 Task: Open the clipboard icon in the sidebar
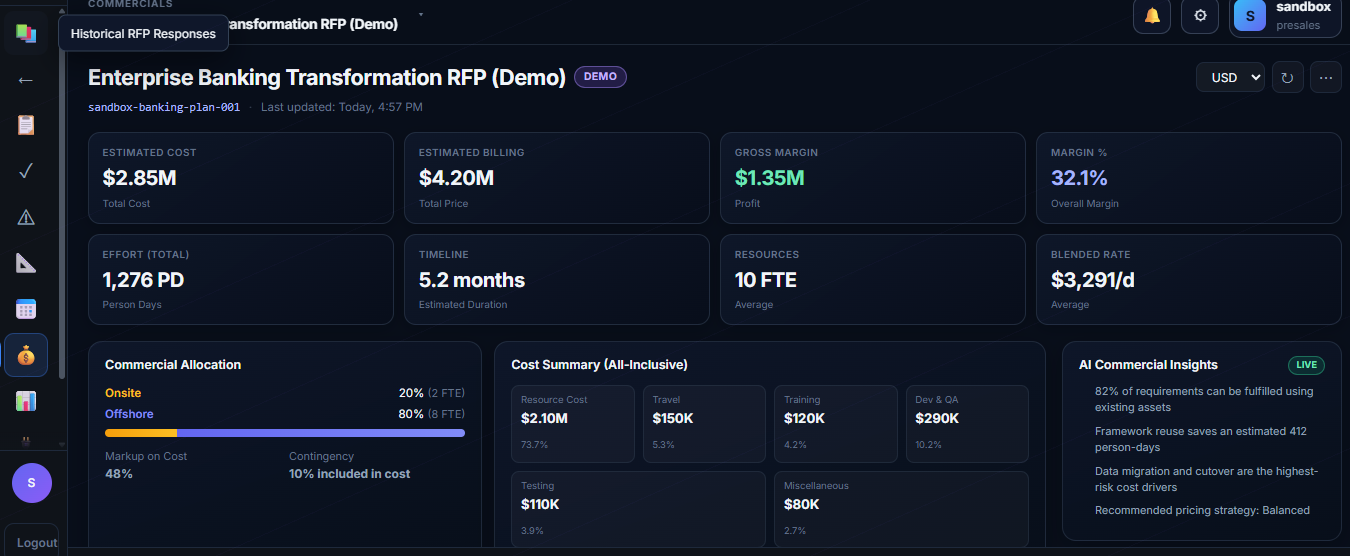click(x=26, y=125)
